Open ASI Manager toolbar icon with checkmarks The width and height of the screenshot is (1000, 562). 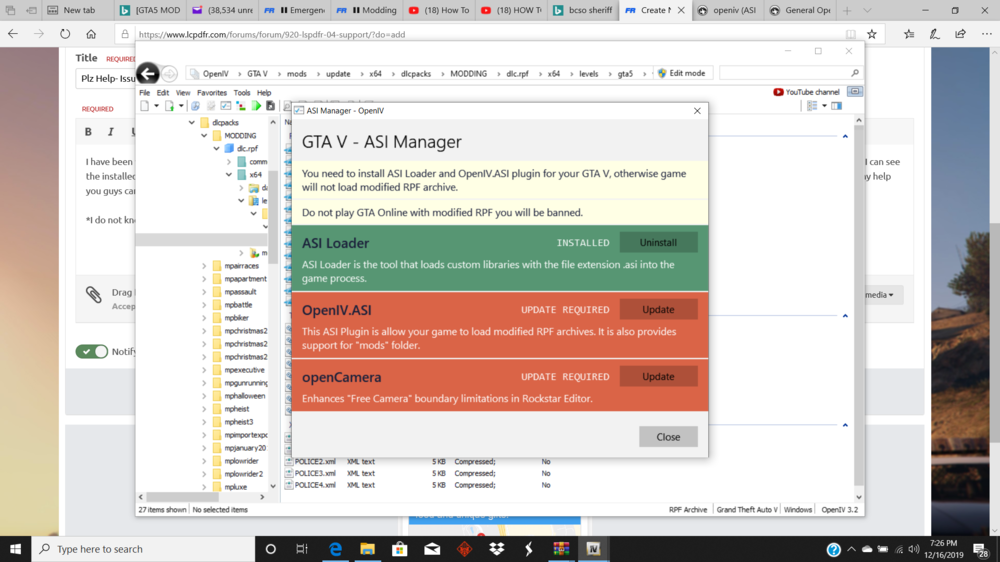[226, 106]
